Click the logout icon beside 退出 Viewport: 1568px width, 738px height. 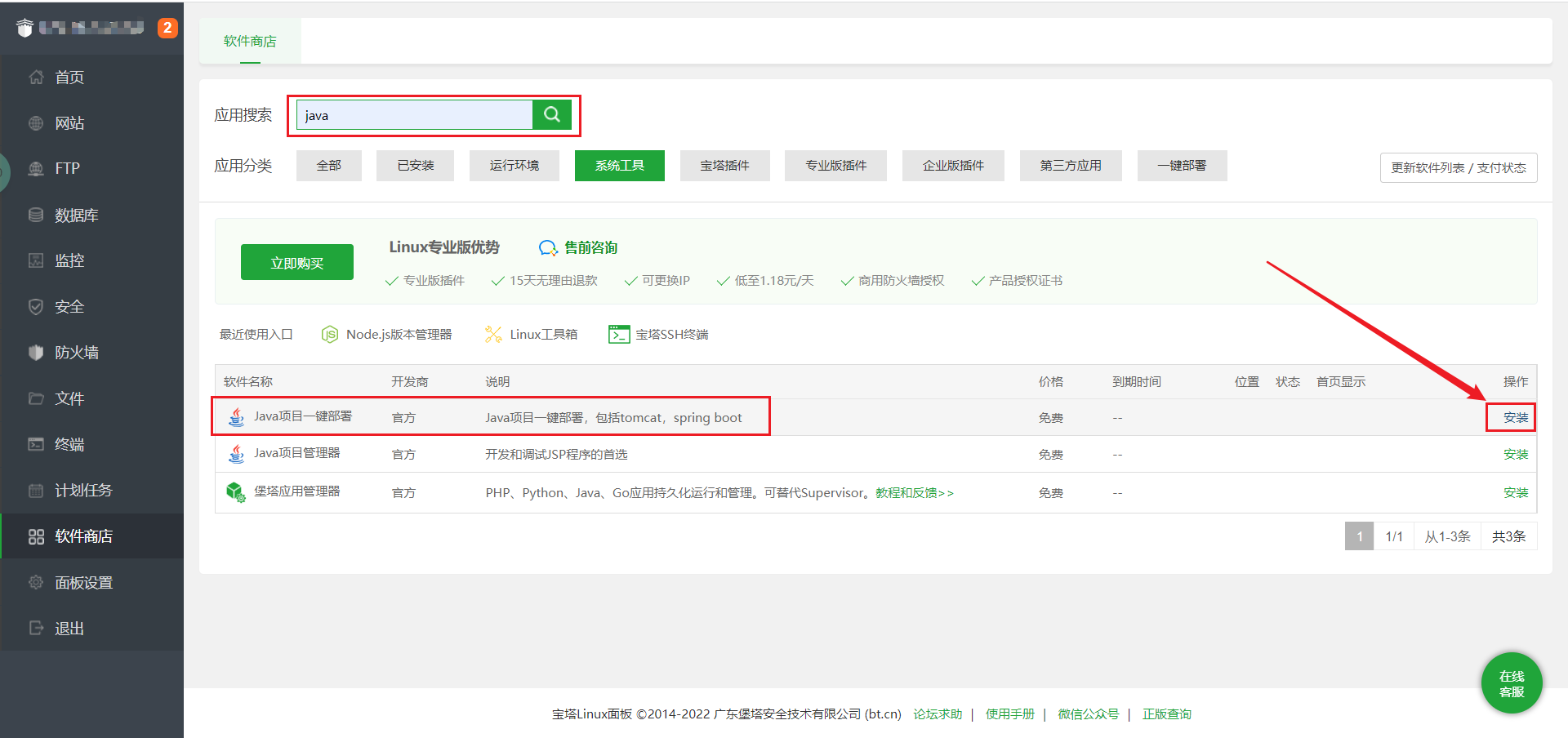click(x=36, y=628)
